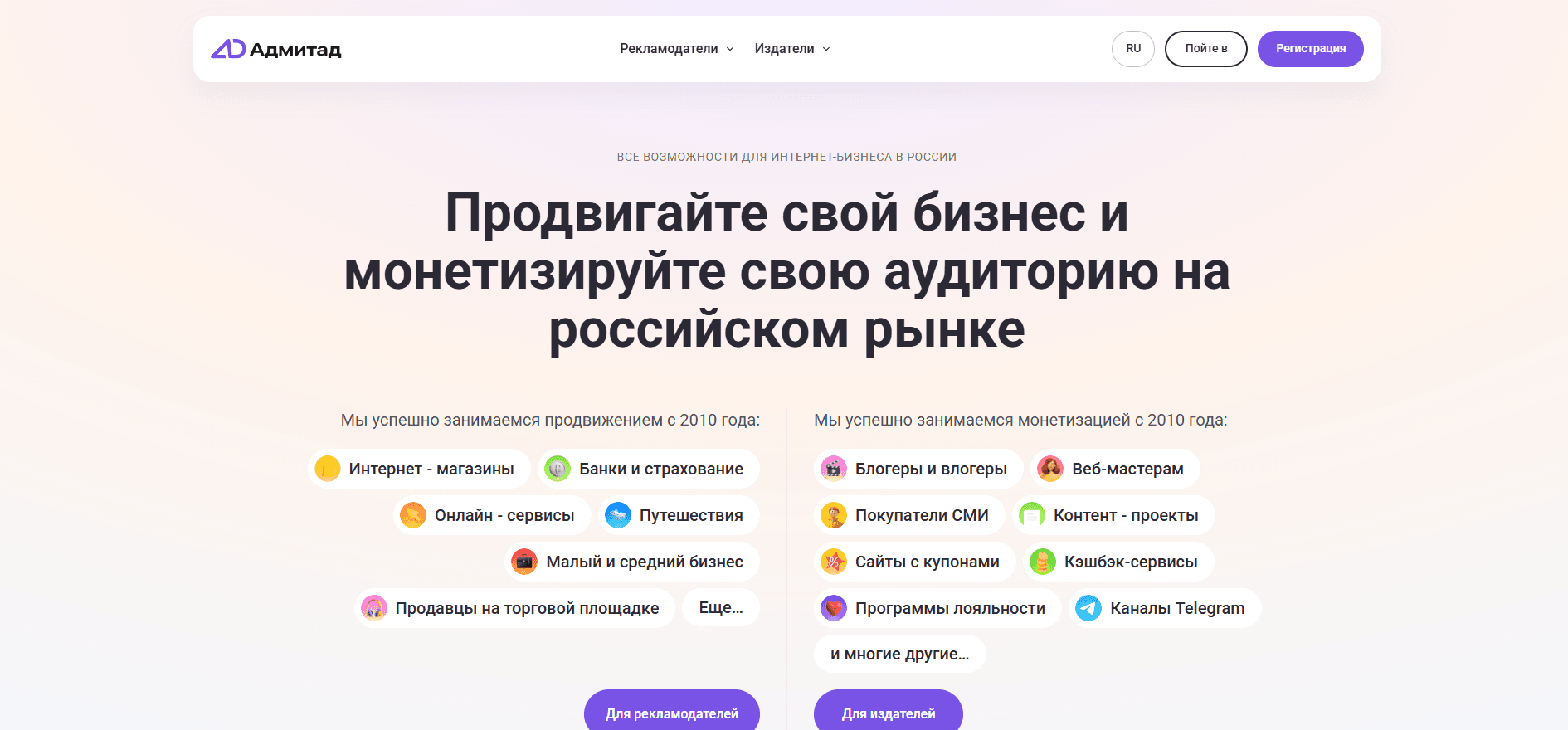This screenshot has width=1568, height=730.
Task: Click the coin stack icon for Кэшбэк-сервисы
Action: point(1043,562)
